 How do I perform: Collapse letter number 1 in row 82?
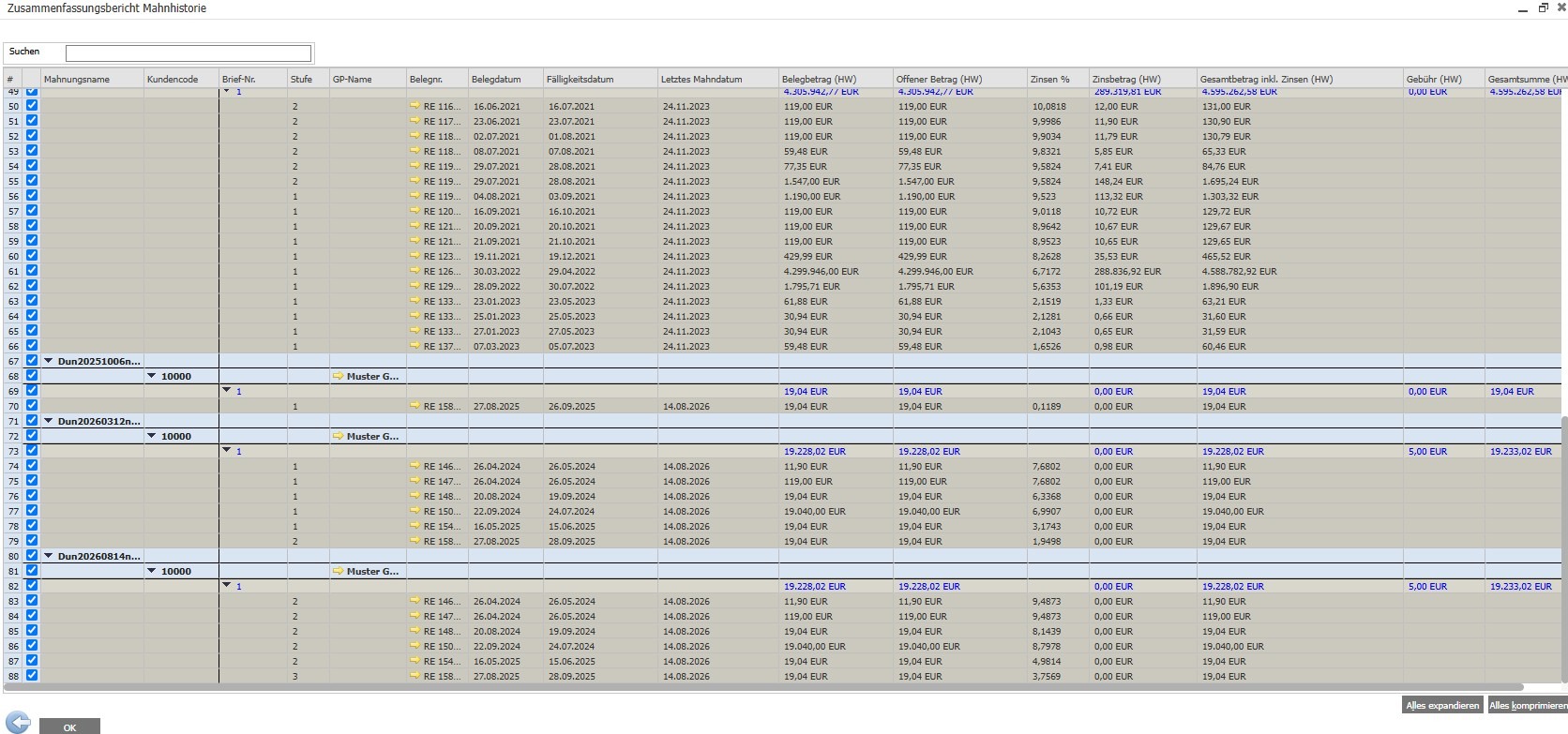click(x=227, y=585)
